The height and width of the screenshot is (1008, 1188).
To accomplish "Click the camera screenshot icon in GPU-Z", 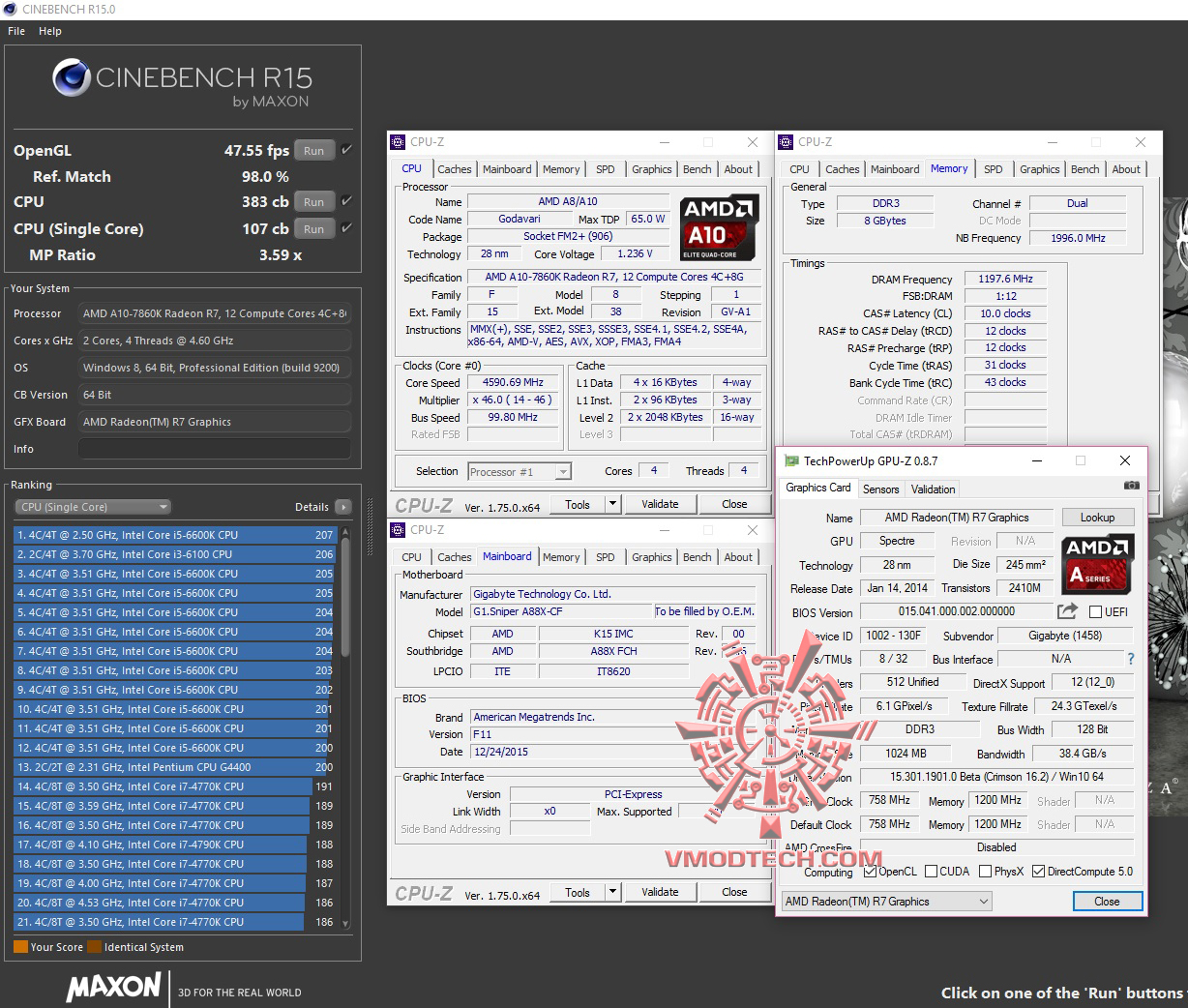I will [x=1131, y=487].
